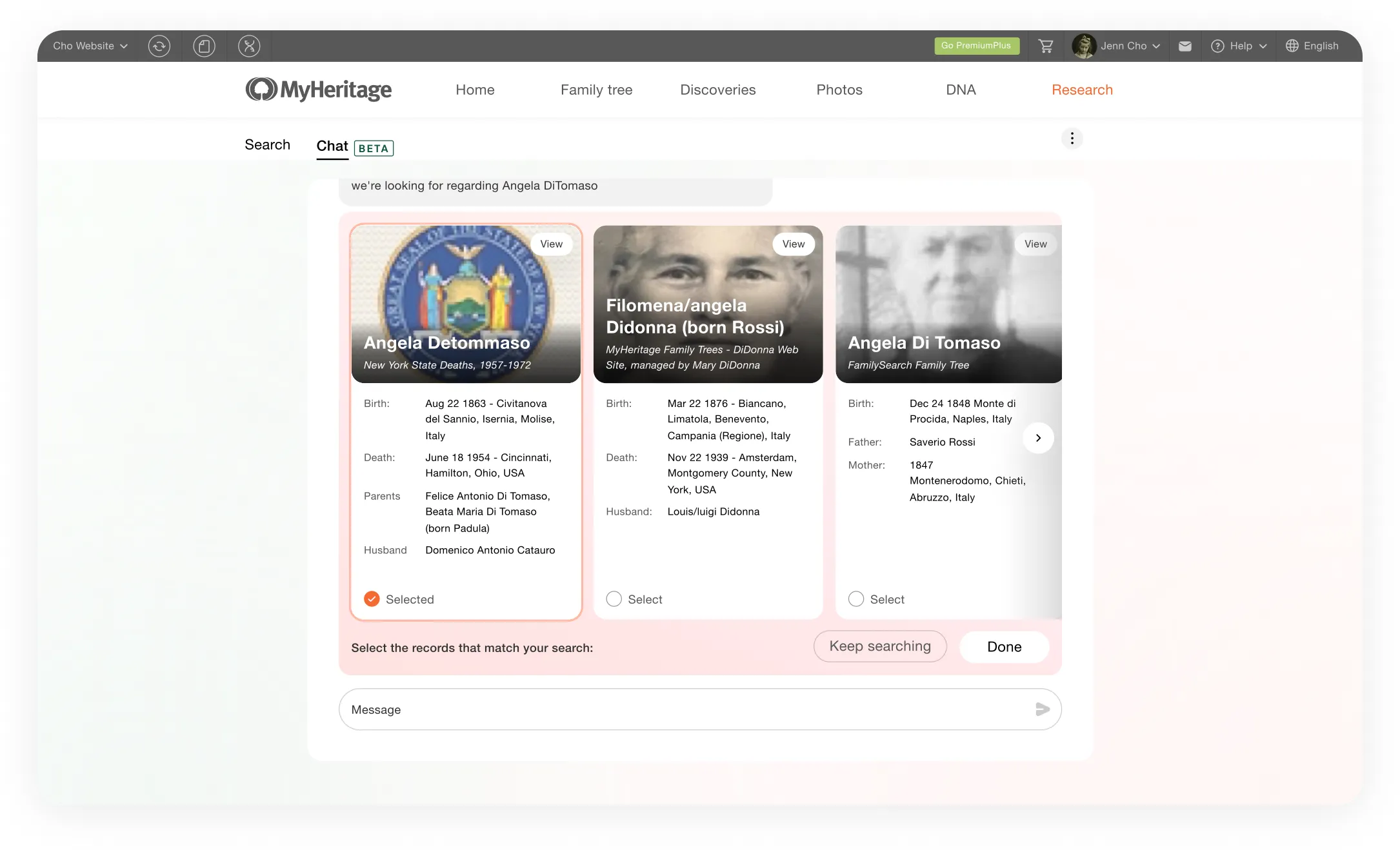1400x850 pixels.
Task: Click the Help question mark icon
Action: pyautogui.click(x=1217, y=46)
